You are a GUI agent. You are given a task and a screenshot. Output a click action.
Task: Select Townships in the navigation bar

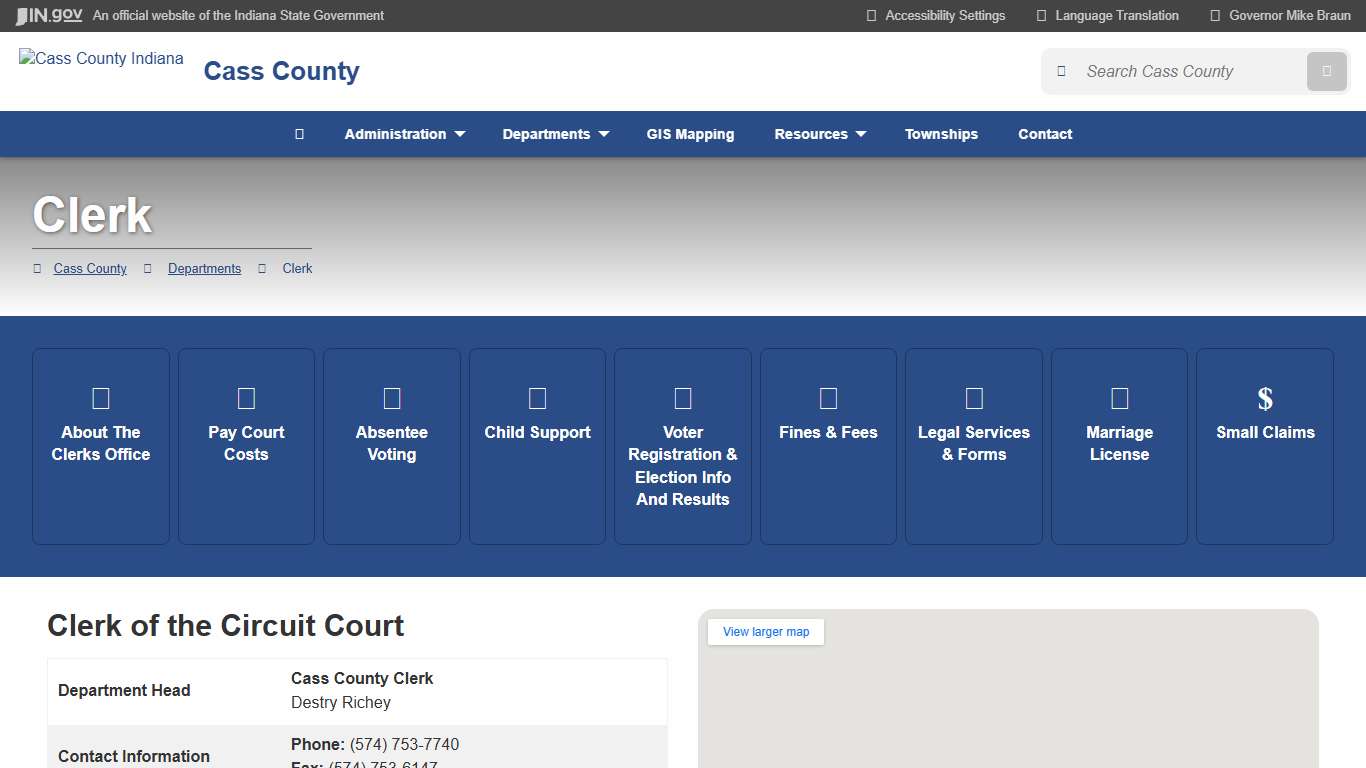941,134
